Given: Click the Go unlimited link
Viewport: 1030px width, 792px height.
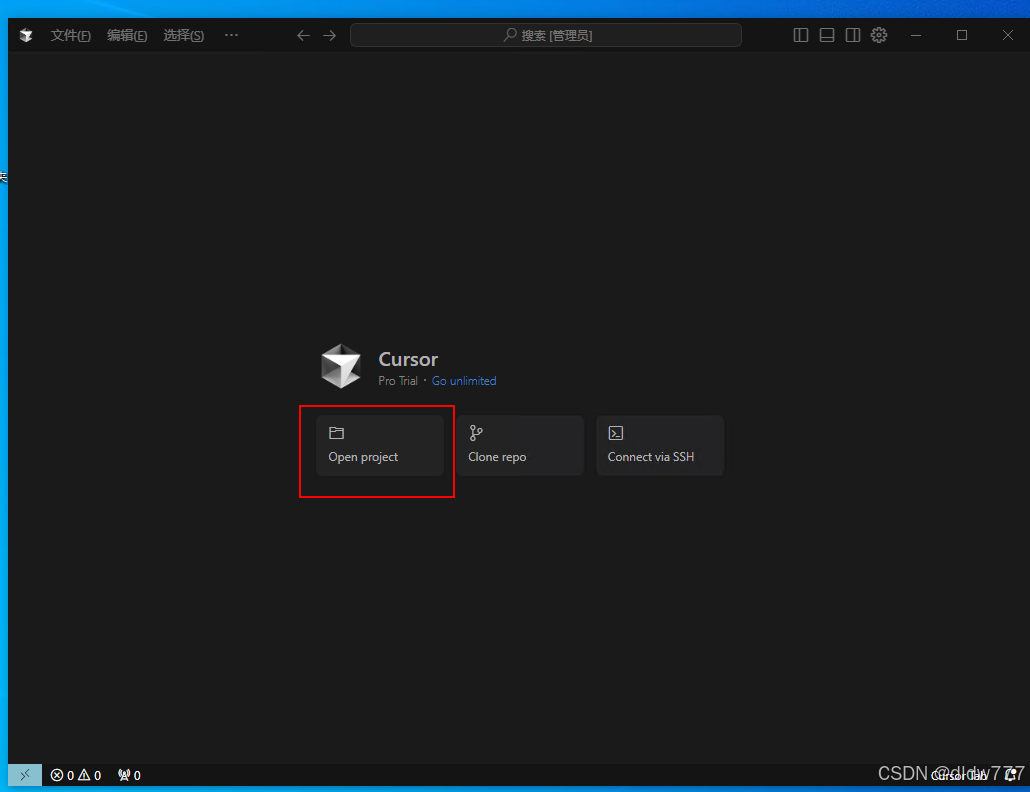Looking at the screenshot, I should 464,381.
